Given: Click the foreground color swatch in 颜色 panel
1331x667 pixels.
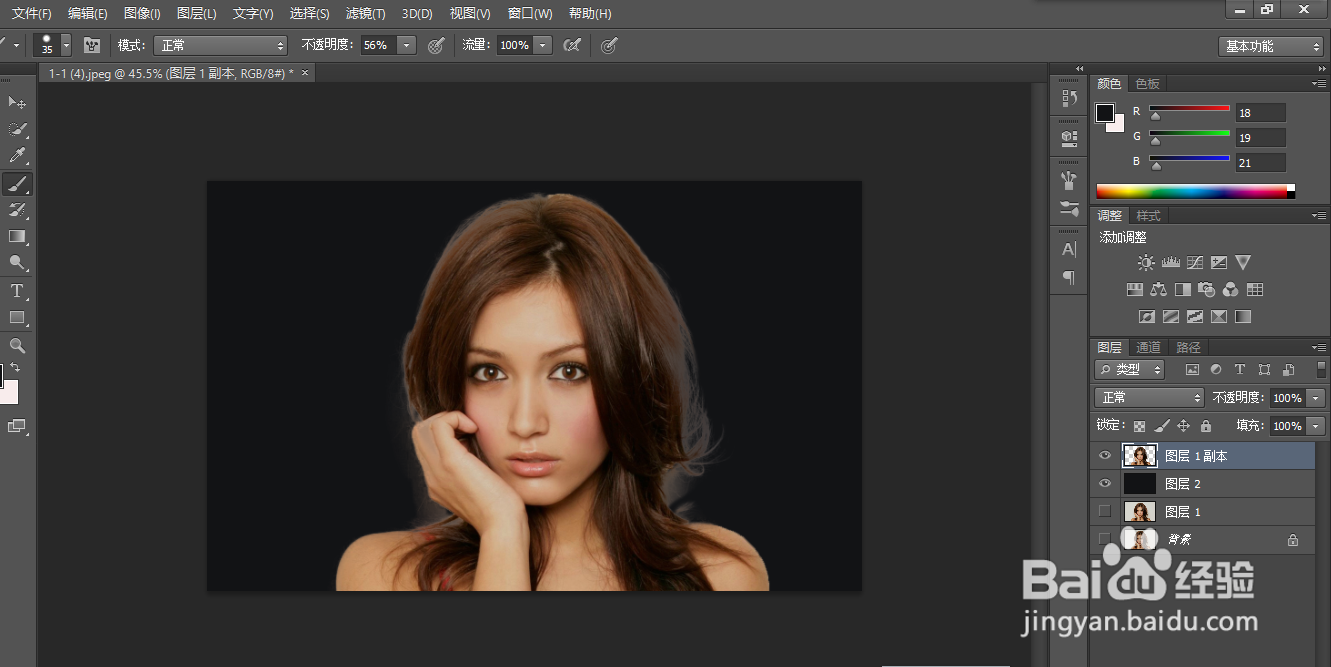Looking at the screenshot, I should point(1105,113).
